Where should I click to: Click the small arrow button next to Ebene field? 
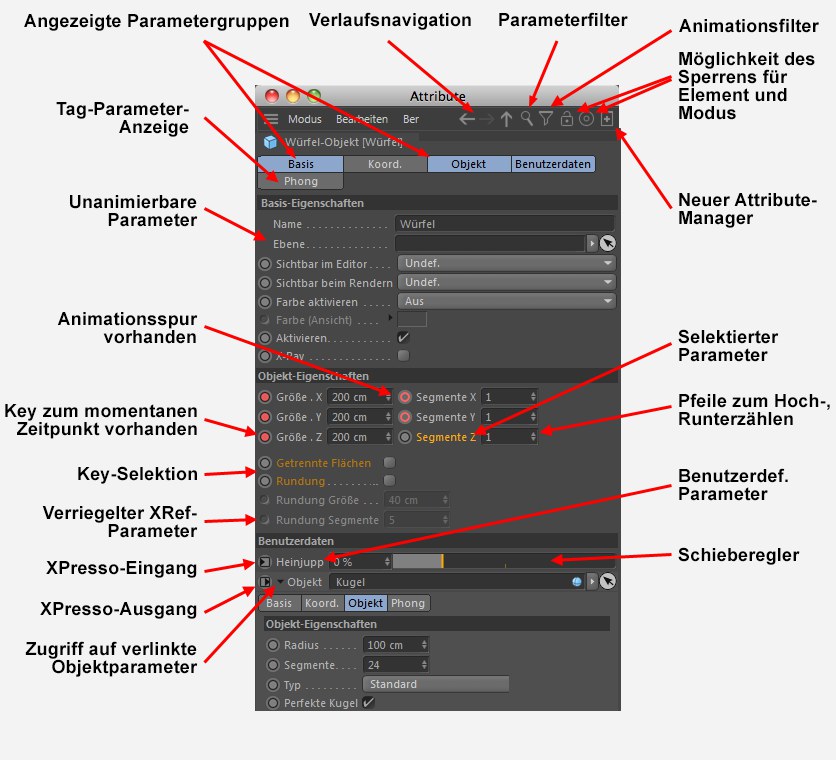pyautogui.click(x=592, y=243)
